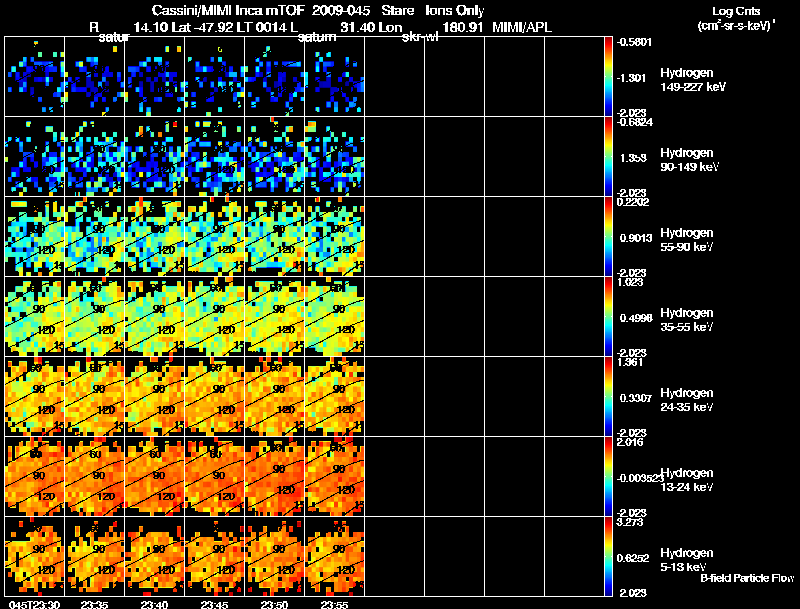Click the 'Hydrogen 24-35 keV' row label

pyautogui.click(x=687, y=400)
